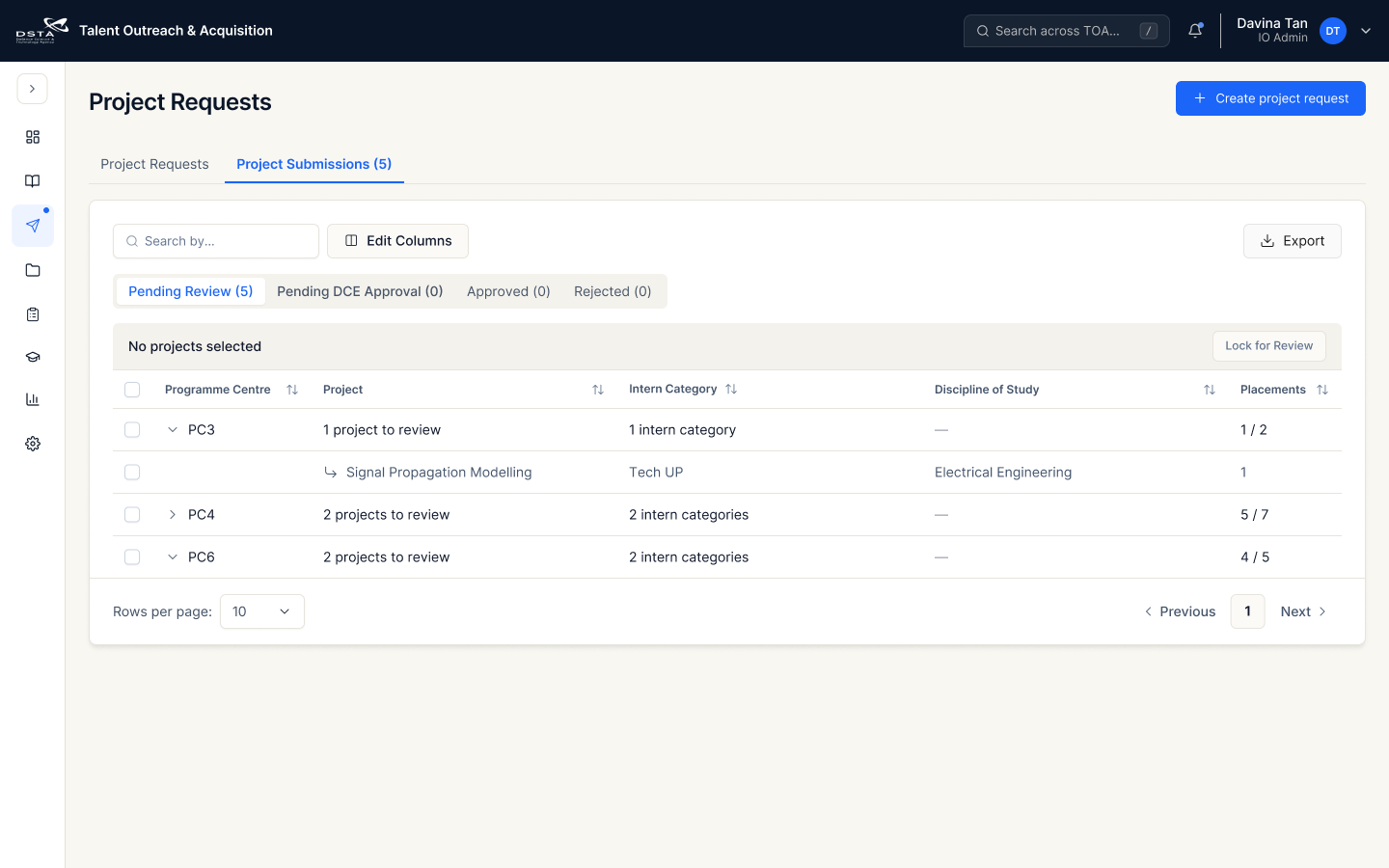Open the folder icon in sidebar
This screenshot has width=1389, height=868.
(33, 270)
